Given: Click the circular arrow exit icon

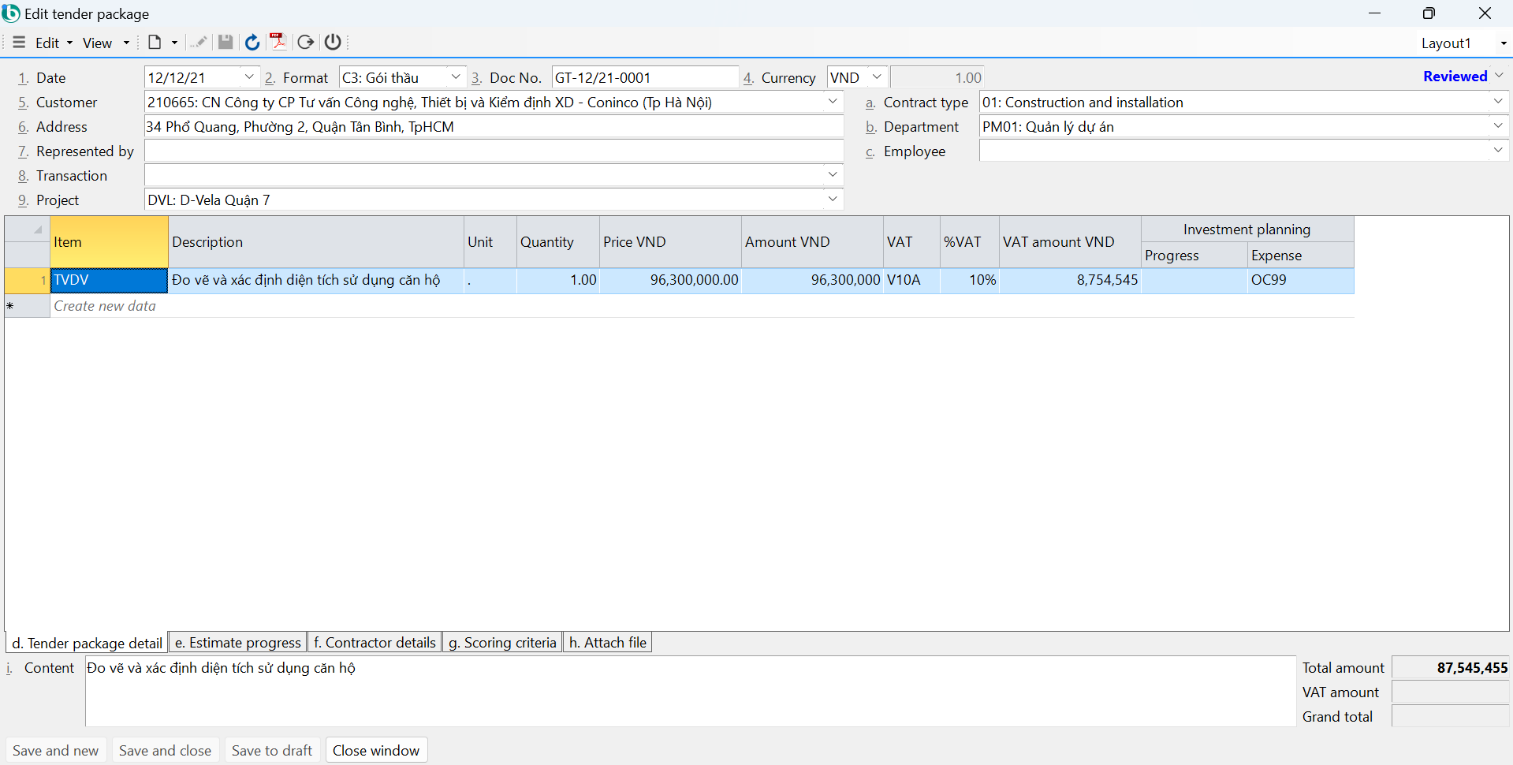Looking at the screenshot, I should [x=306, y=42].
